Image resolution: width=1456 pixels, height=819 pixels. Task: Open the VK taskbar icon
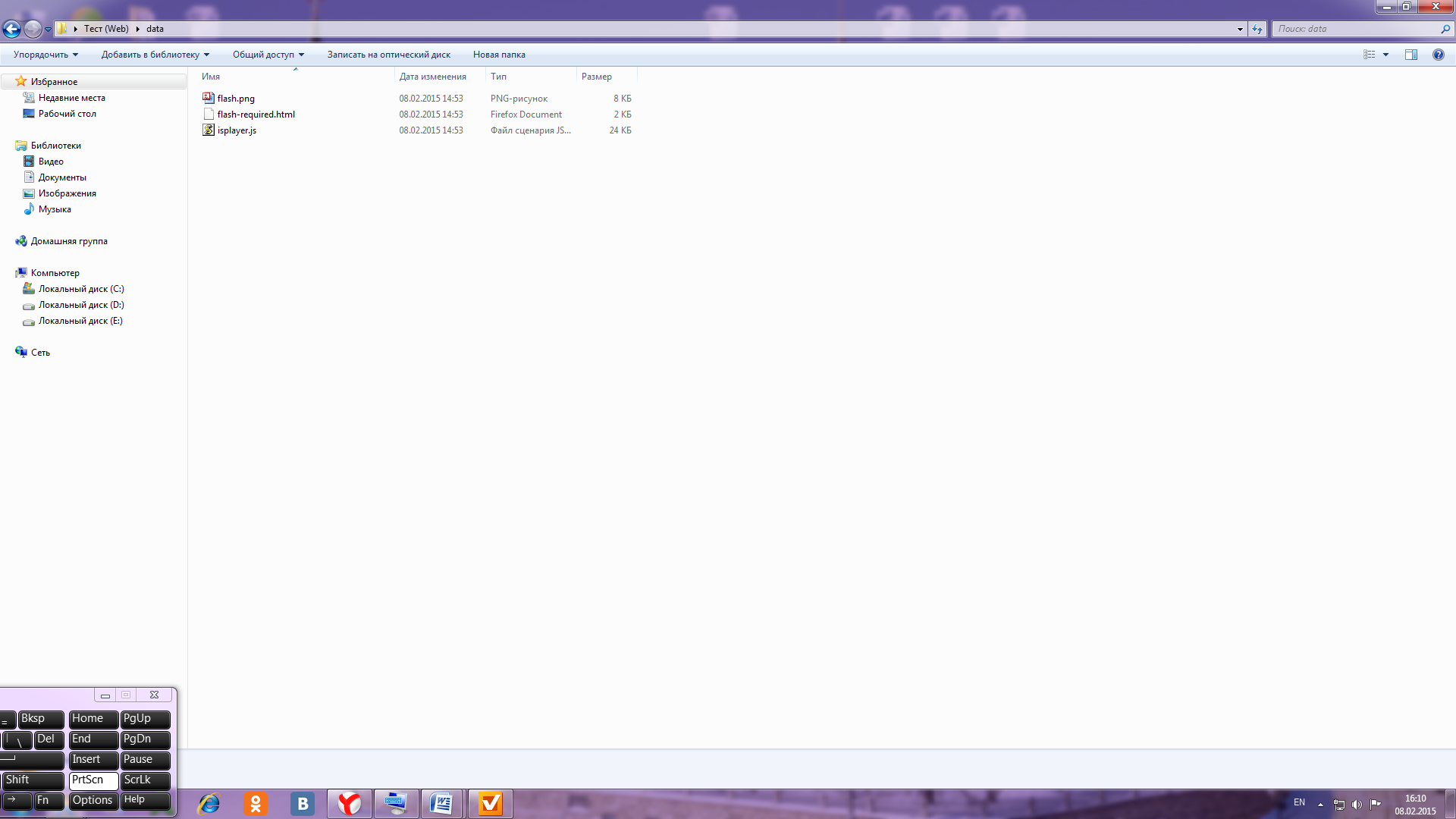pos(303,804)
